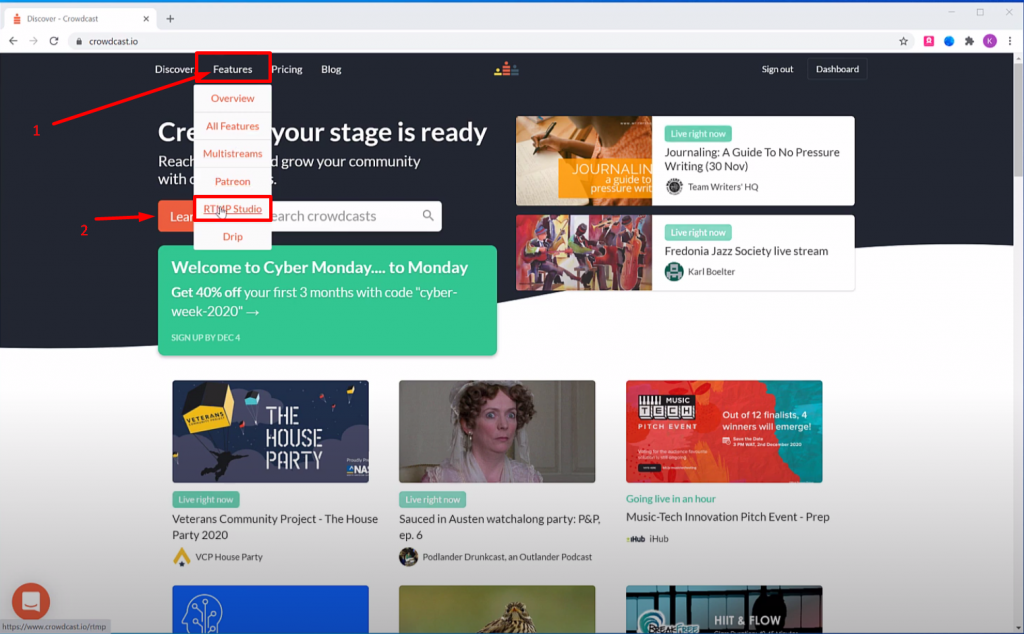
Task: Open the bird photo event thumbnail
Action: pyautogui.click(x=497, y=609)
